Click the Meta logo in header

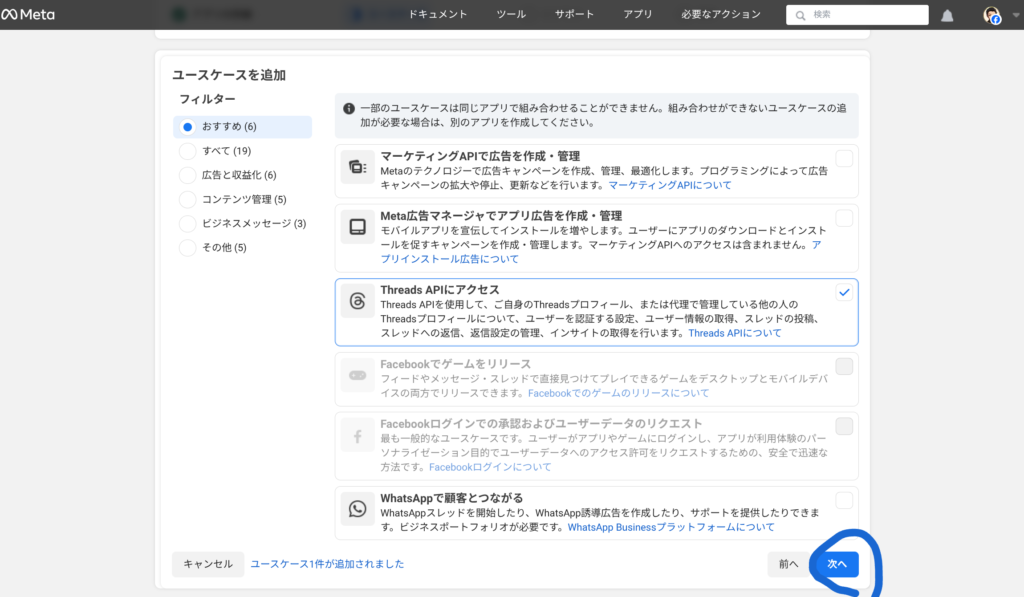click(28, 15)
